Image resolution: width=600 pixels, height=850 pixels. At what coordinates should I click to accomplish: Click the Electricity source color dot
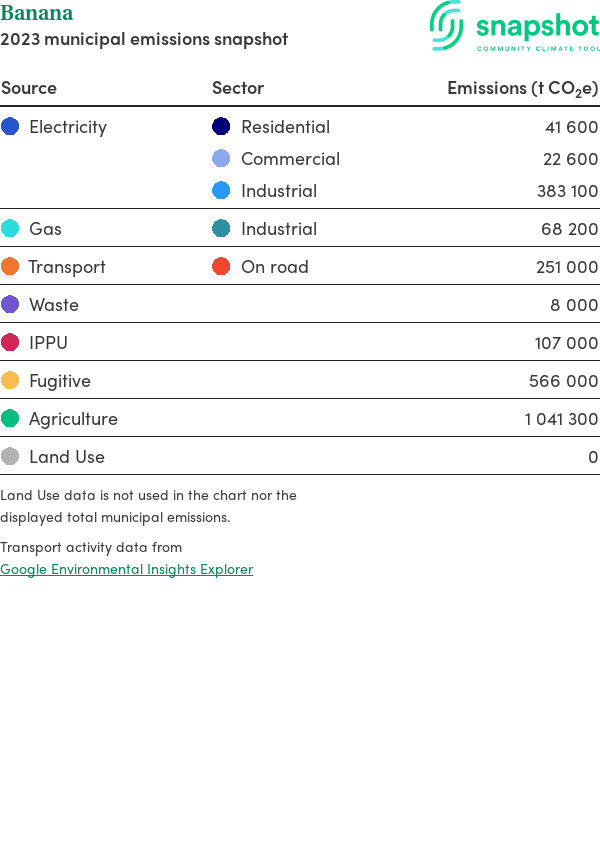pos(10,127)
